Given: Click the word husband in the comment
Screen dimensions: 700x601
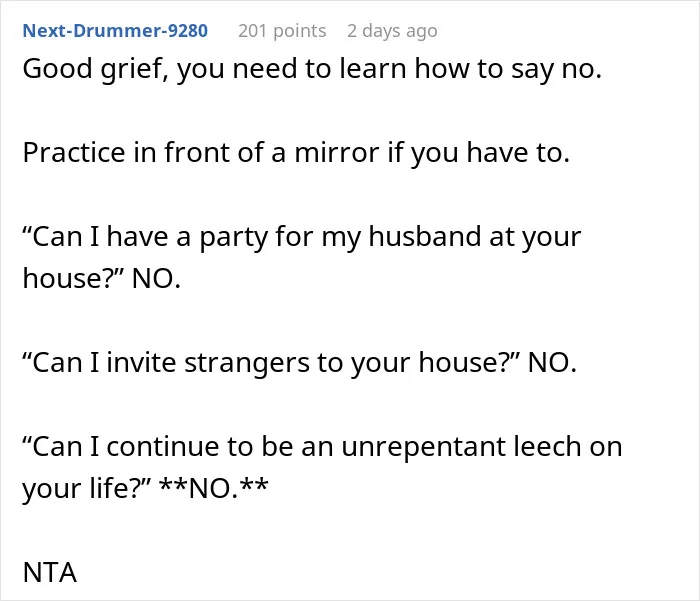Looking at the screenshot, I should 424,237.
